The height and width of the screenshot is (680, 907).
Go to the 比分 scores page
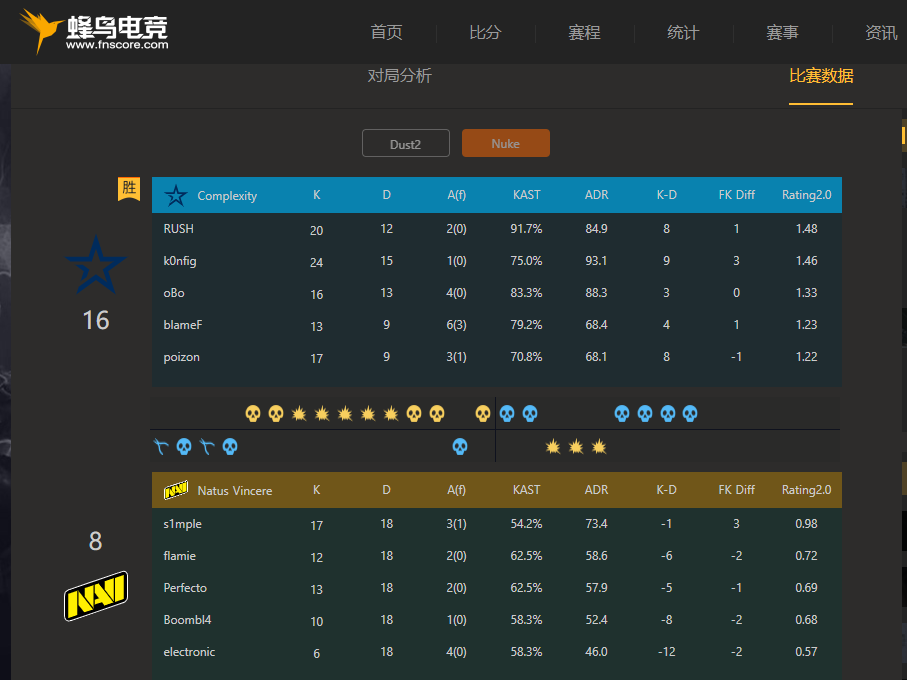(485, 32)
